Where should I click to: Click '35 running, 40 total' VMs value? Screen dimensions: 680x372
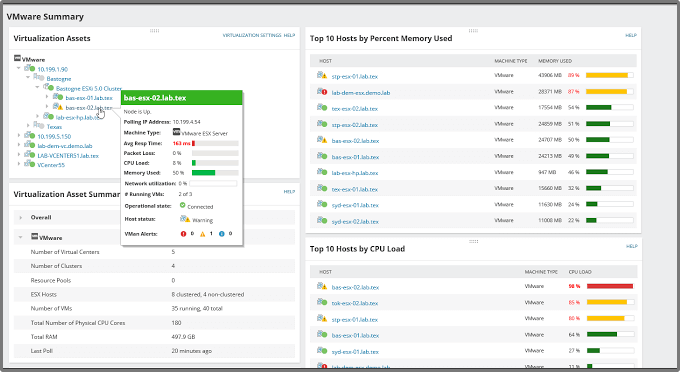tap(197, 309)
